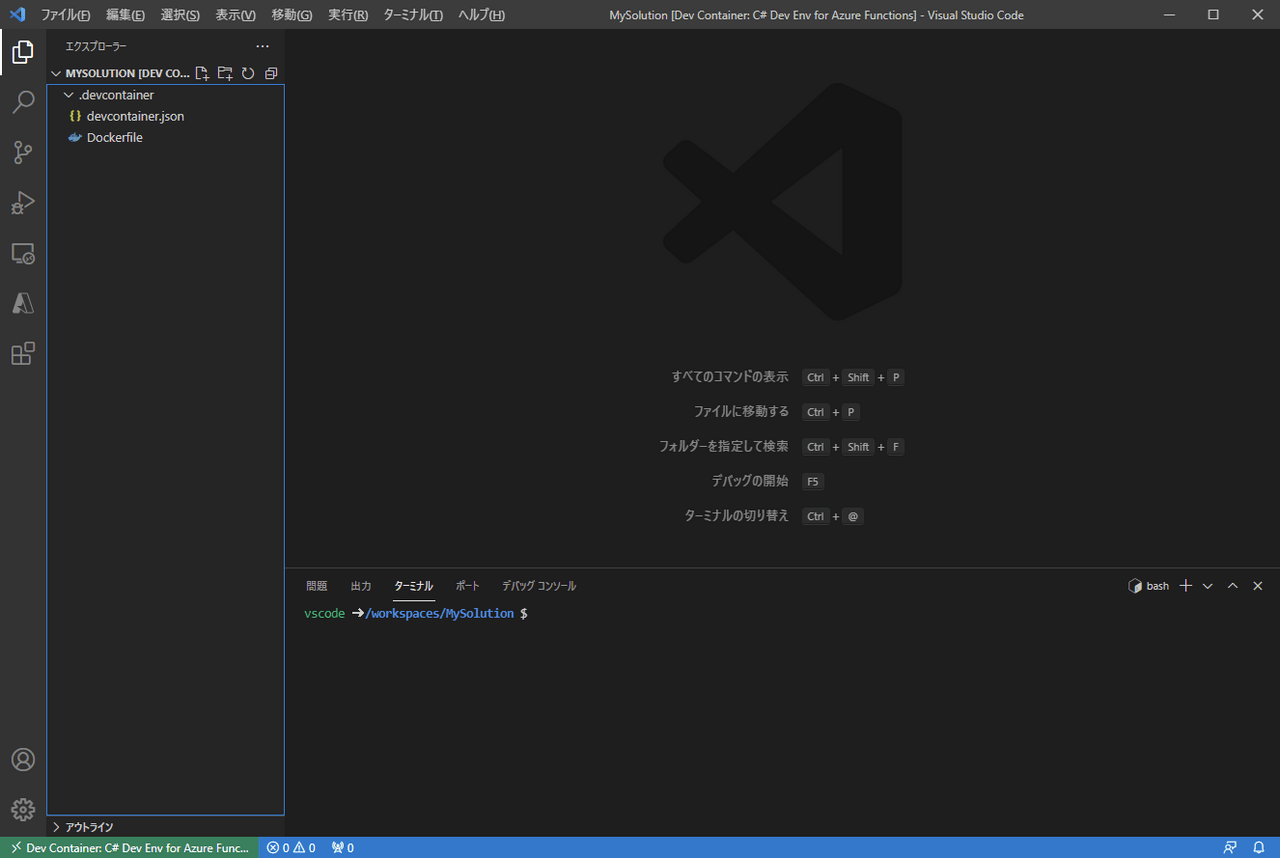Image resolution: width=1280 pixels, height=858 pixels.
Task: Click ファイルに移動する hint text
Action: coord(741,412)
